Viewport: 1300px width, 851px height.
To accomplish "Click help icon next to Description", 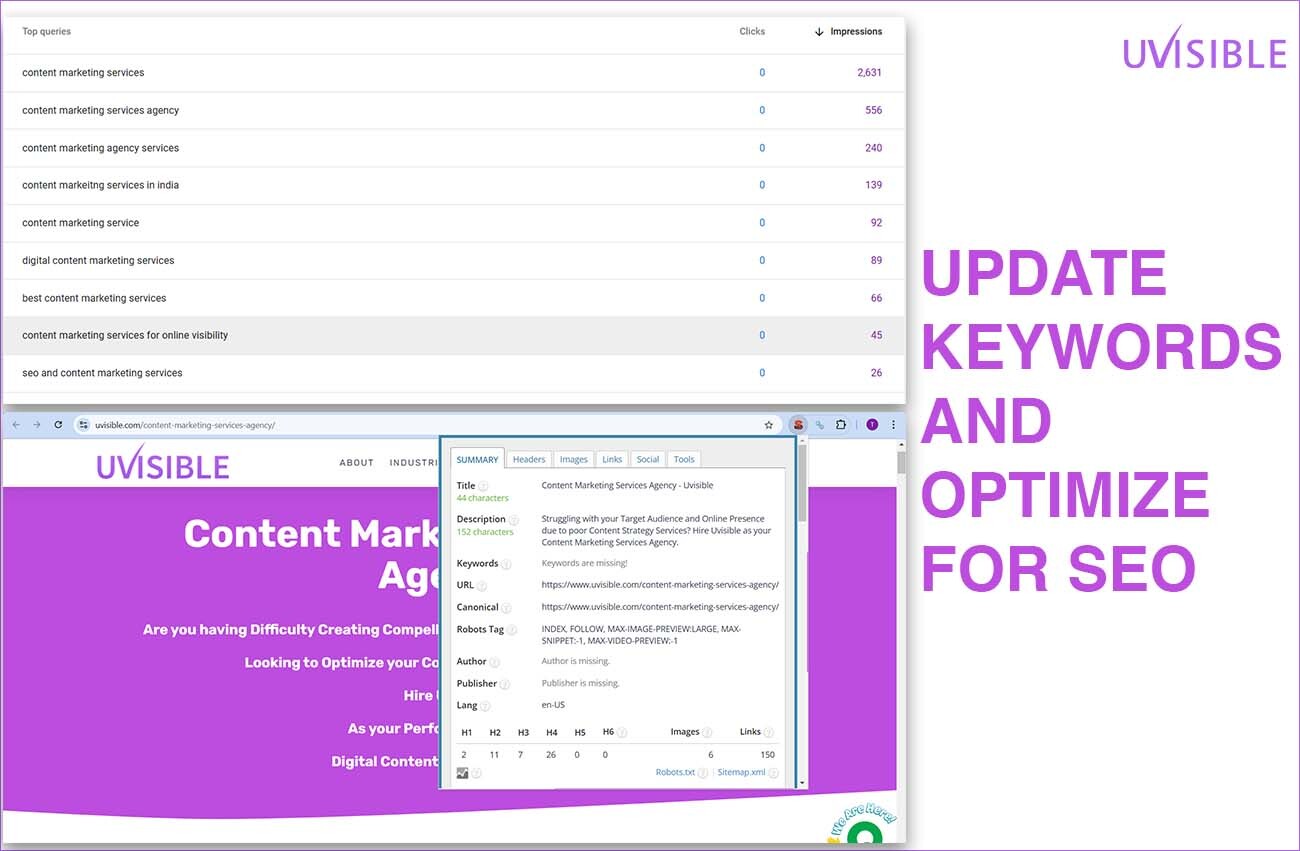I will (514, 520).
